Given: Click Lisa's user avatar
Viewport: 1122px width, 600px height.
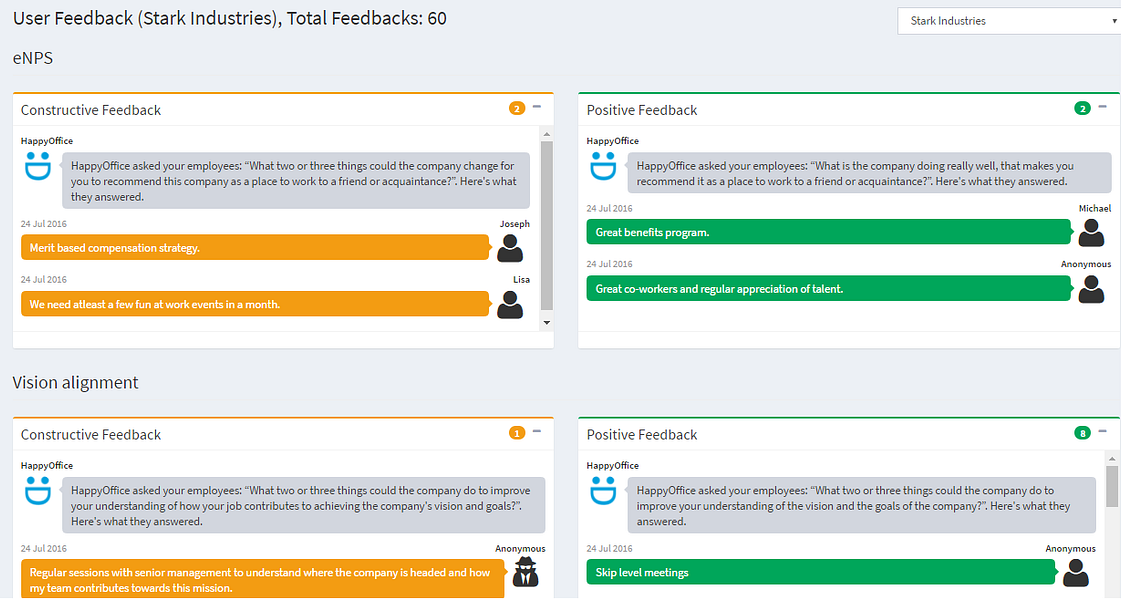Looking at the screenshot, I should [x=510, y=305].
